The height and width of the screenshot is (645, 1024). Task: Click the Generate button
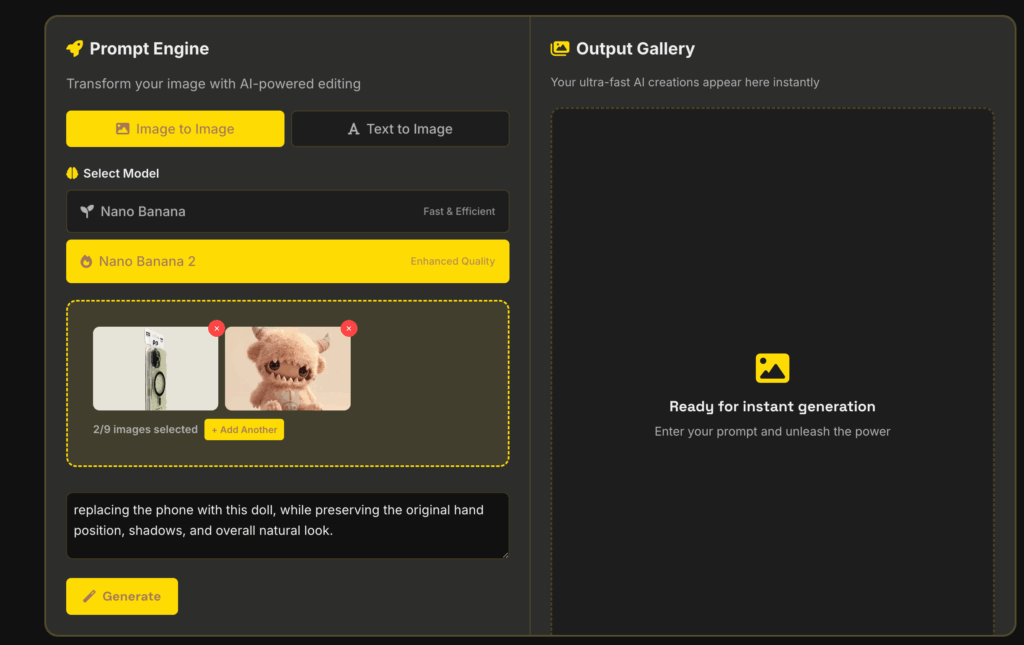point(122,596)
